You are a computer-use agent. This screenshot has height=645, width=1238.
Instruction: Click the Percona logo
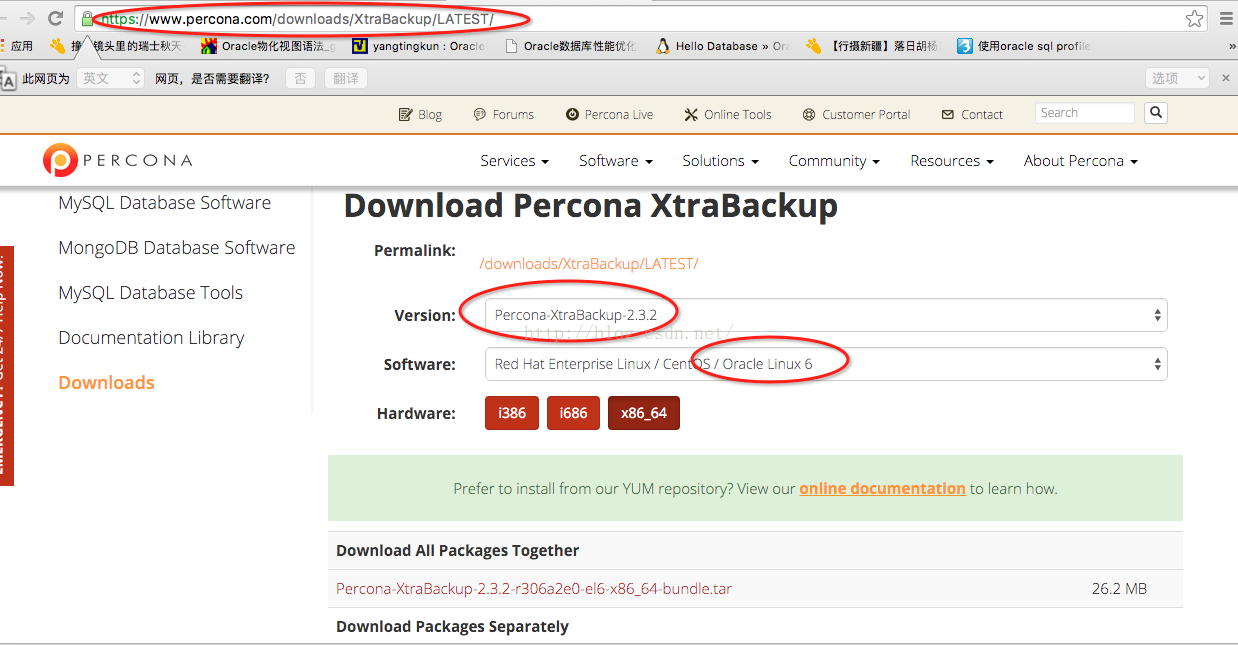117,160
